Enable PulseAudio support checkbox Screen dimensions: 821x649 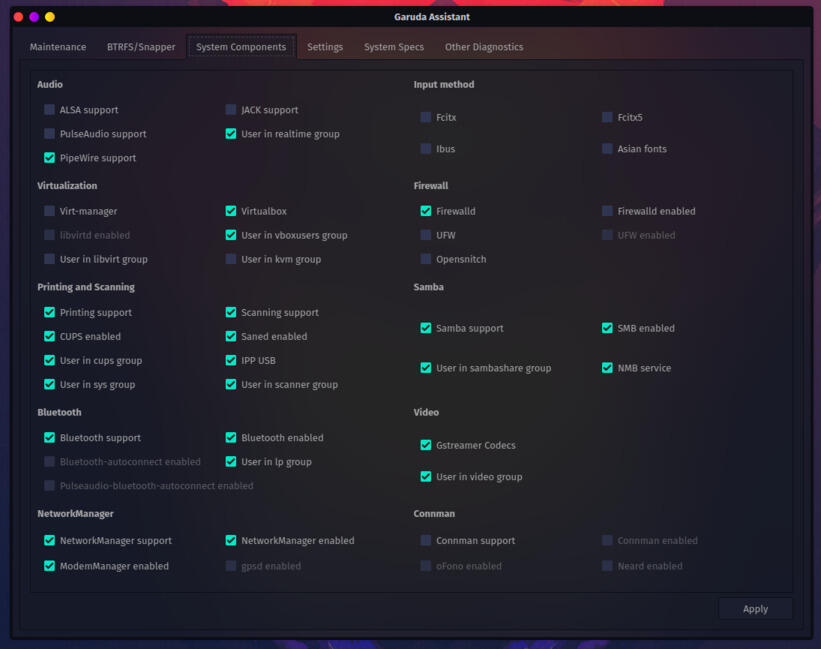49,133
